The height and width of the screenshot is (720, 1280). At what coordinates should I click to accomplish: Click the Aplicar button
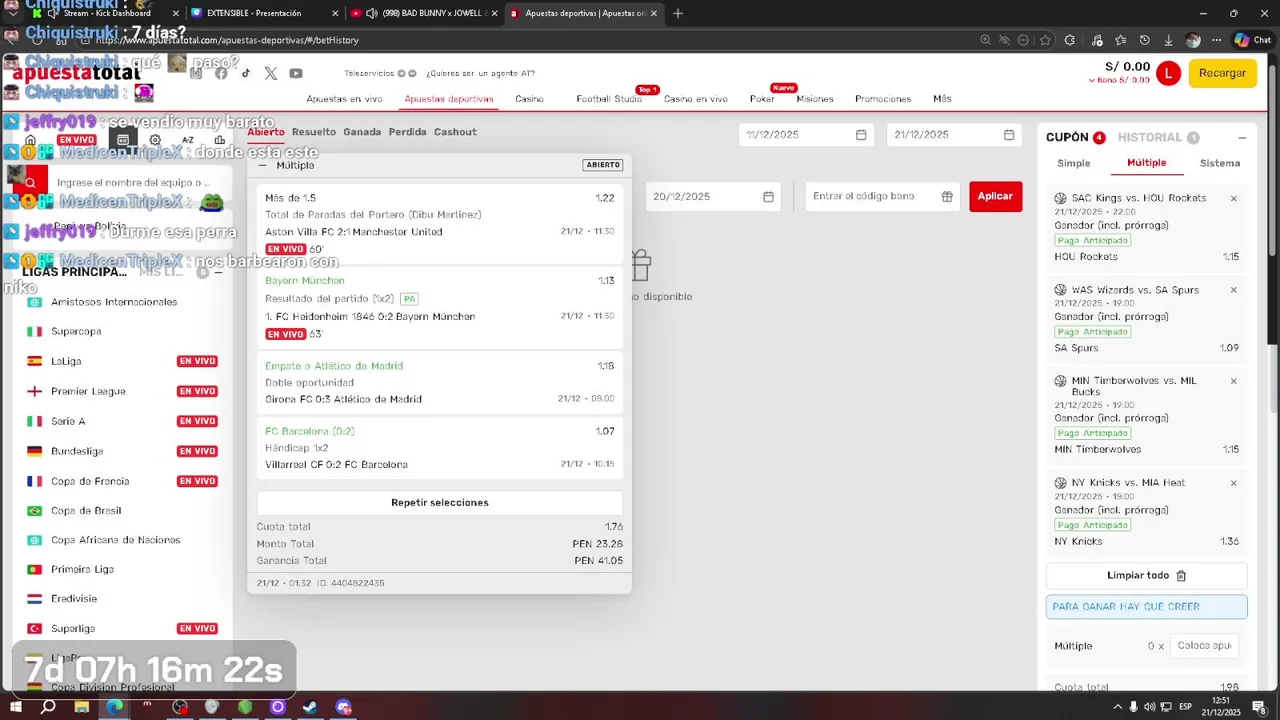(995, 196)
